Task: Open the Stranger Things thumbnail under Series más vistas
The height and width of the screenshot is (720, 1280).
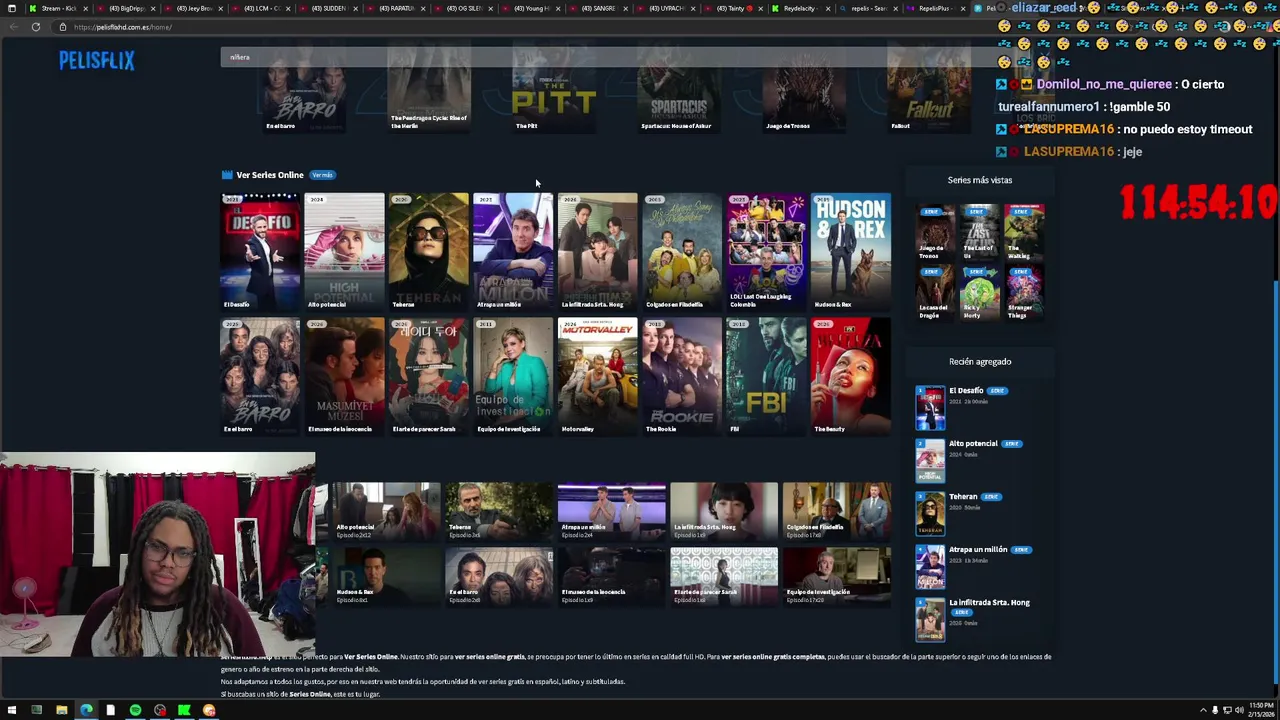Action: coord(1023,293)
